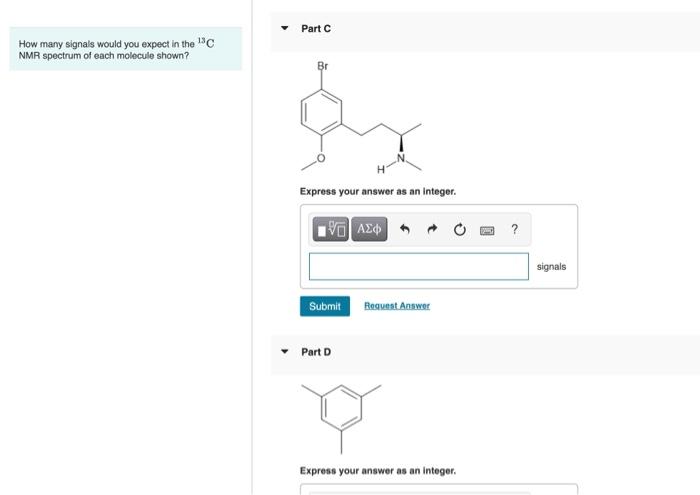This screenshot has height=495, width=700.
Task: Select the Part D header label
Action: pyautogui.click(x=316, y=352)
